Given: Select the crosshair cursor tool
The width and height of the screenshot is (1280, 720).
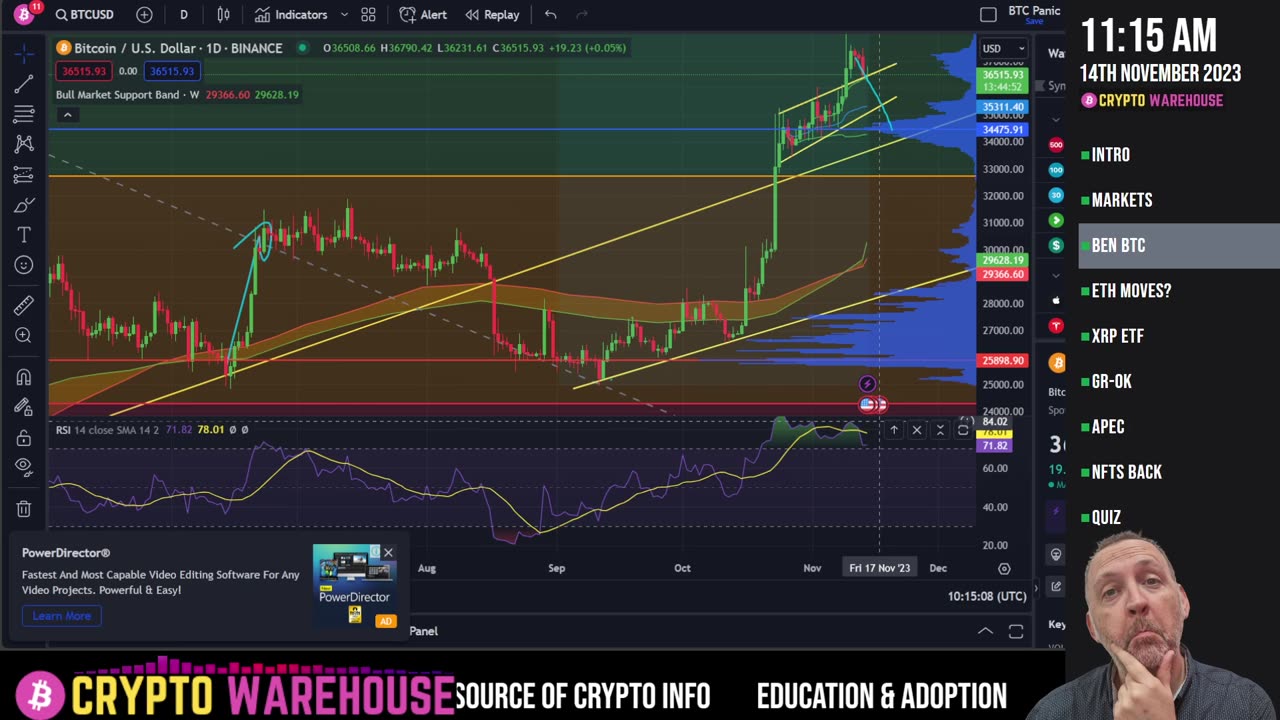Looking at the screenshot, I should click(24, 52).
